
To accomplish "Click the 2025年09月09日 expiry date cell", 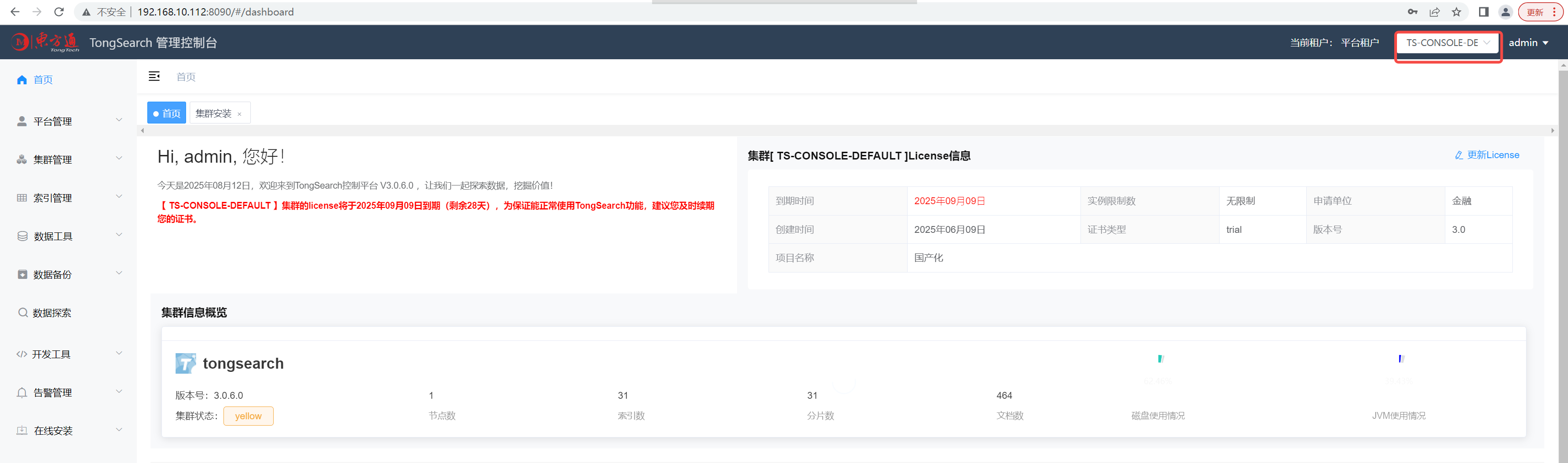I will coord(993,201).
